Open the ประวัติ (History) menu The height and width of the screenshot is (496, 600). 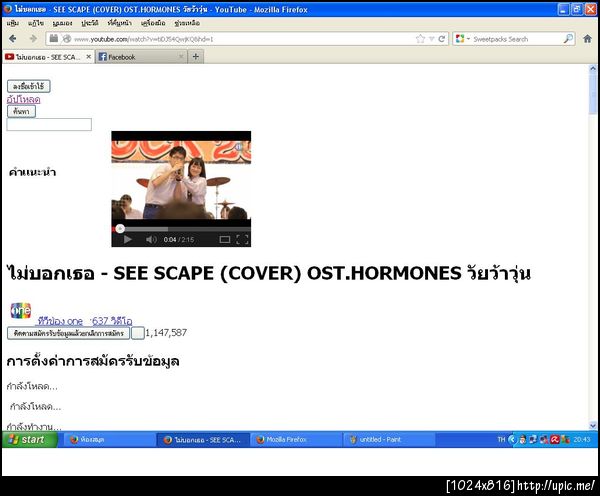click(x=90, y=23)
